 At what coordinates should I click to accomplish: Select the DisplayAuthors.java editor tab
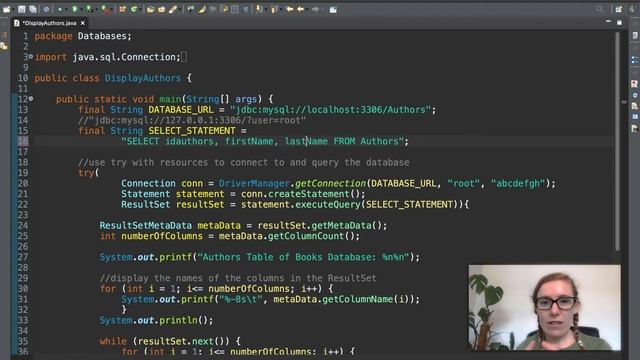[x=49, y=23]
